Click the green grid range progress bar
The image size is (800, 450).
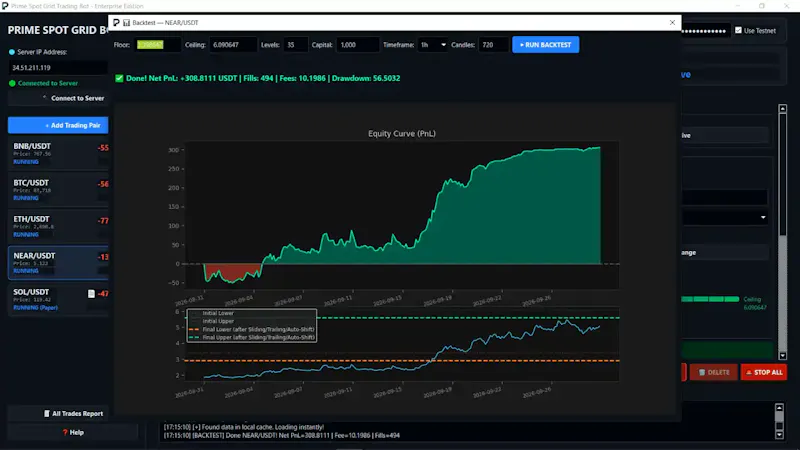(x=710, y=299)
